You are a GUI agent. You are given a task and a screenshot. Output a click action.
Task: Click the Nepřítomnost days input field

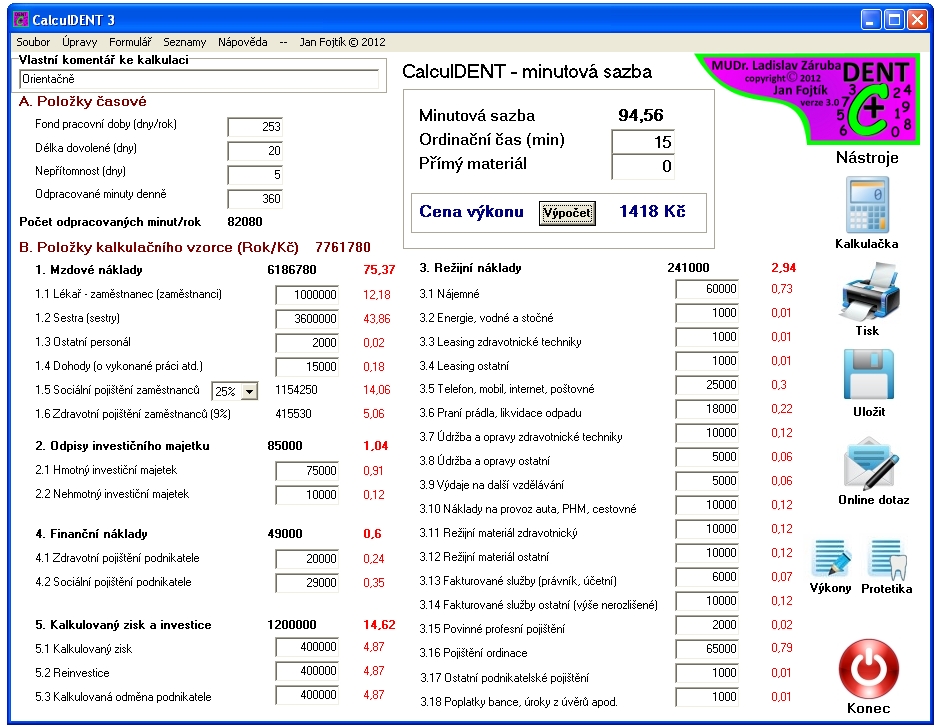pos(255,174)
